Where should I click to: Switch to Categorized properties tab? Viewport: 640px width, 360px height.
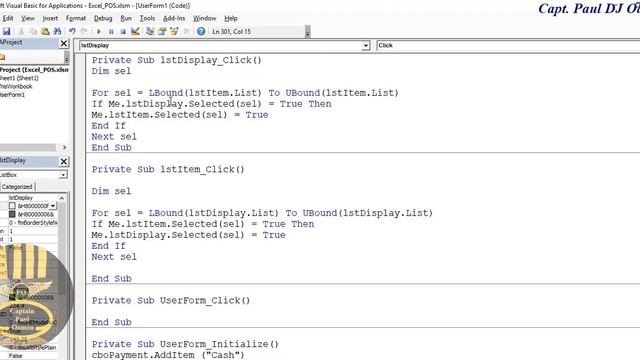tap(17, 187)
